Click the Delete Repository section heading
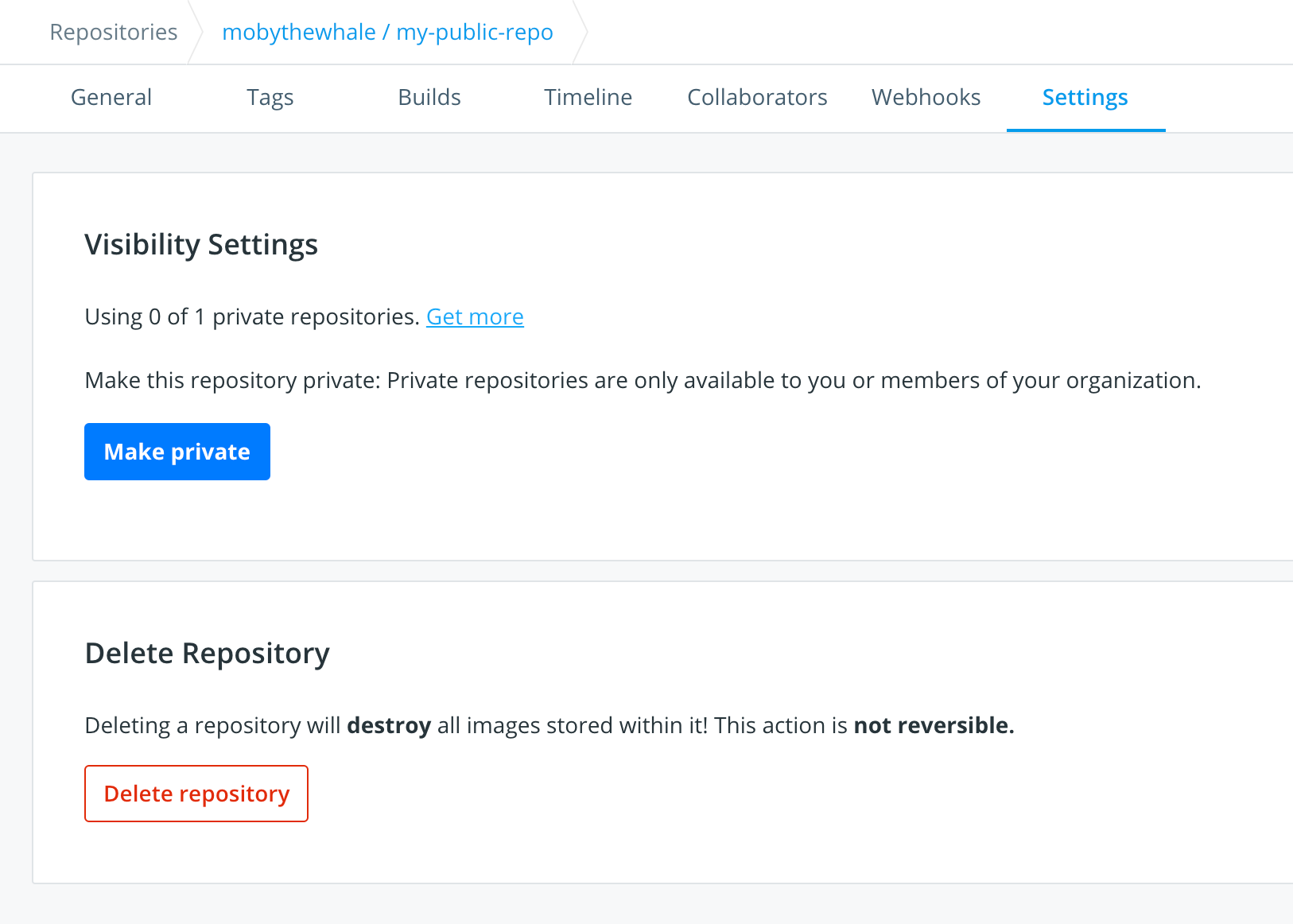This screenshot has width=1293, height=924. [x=207, y=653]
